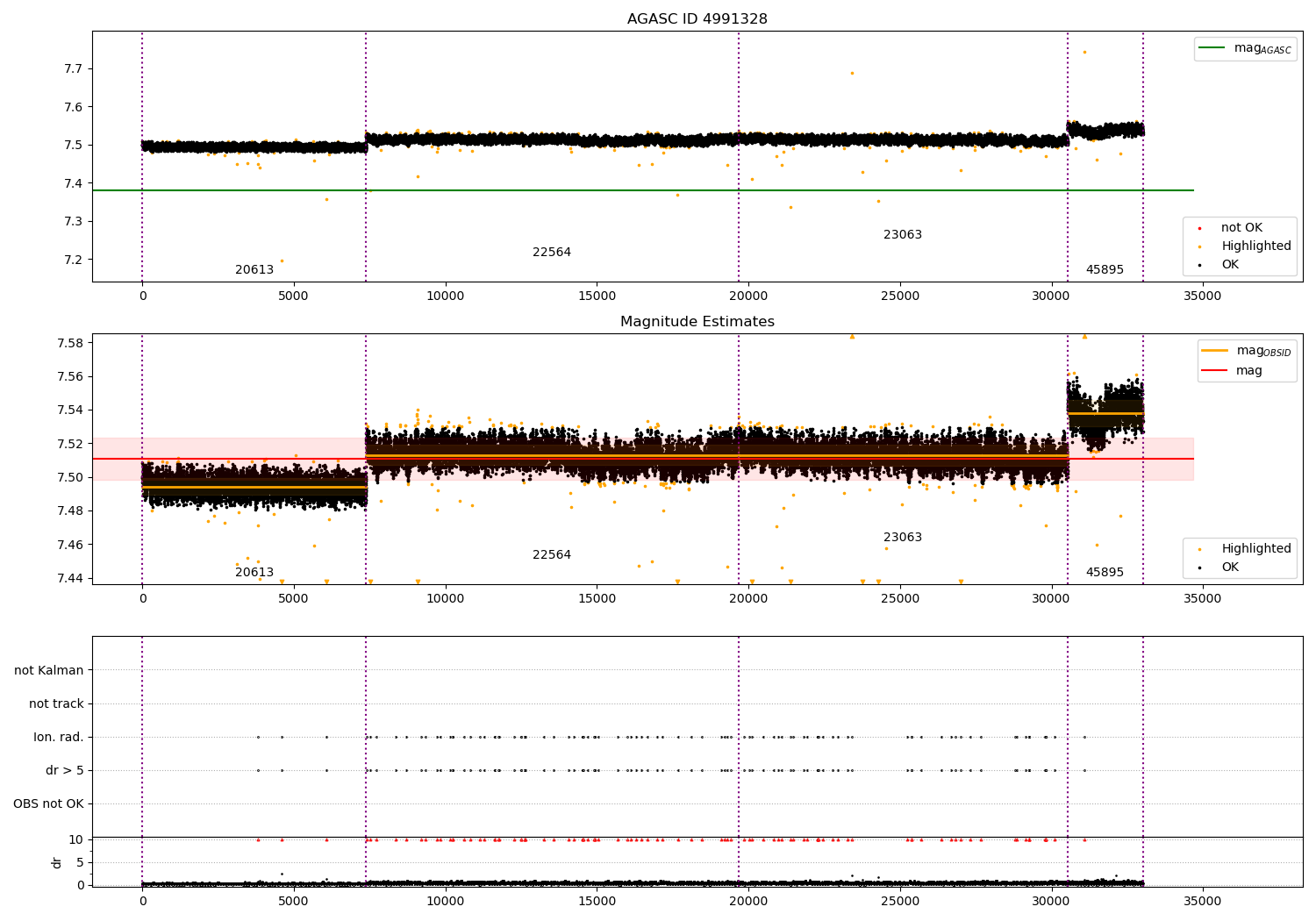Click the 7.7 y-axis tick of the top plot

[x=73, y=68]
